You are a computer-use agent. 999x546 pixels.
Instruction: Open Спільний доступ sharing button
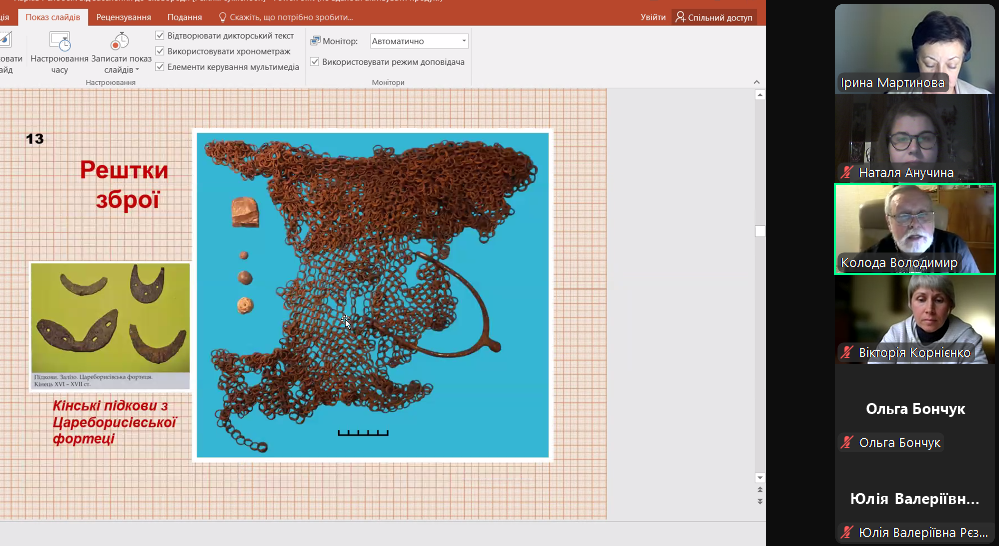click(x=714, y=17)
